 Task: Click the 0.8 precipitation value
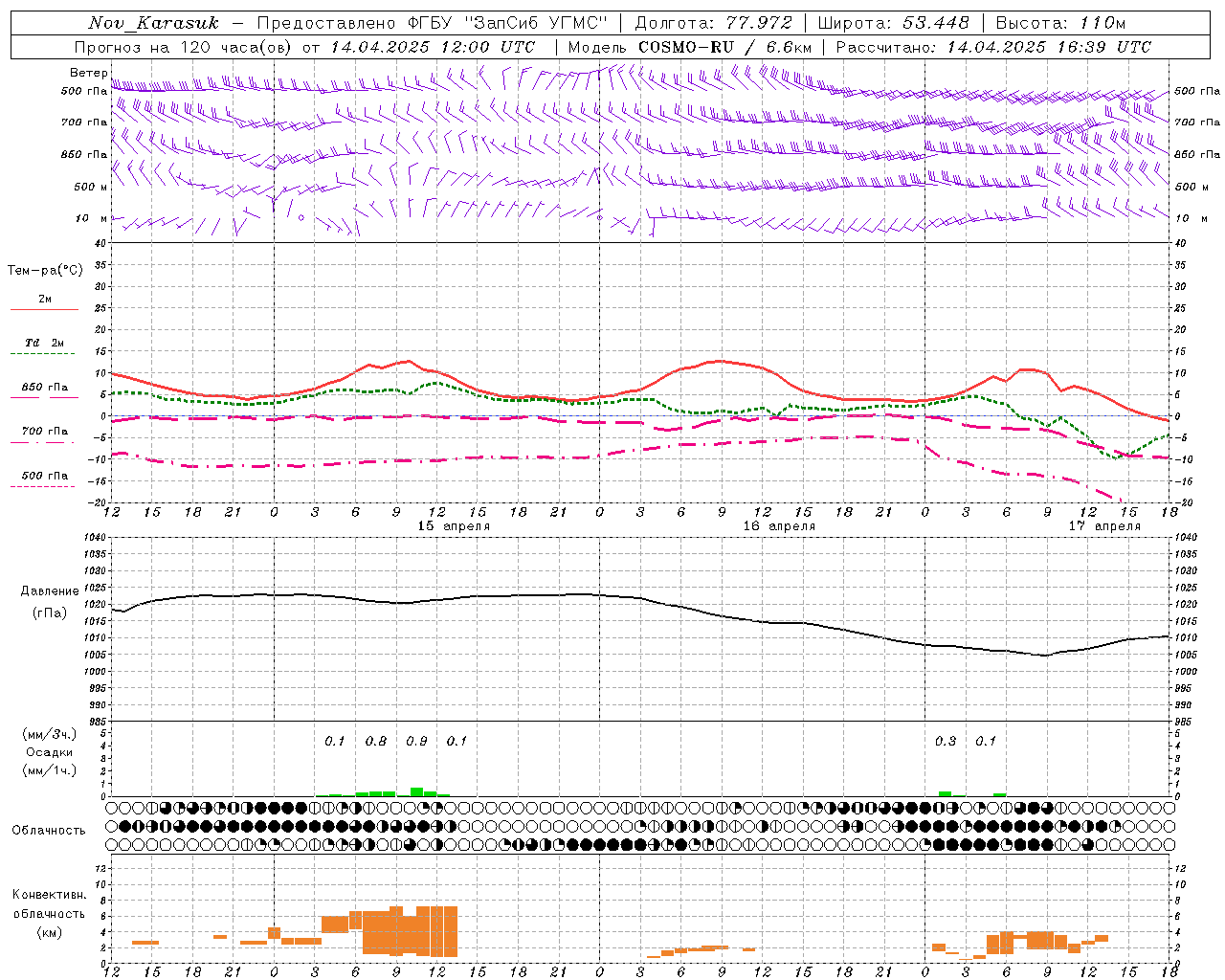point(376,742)
